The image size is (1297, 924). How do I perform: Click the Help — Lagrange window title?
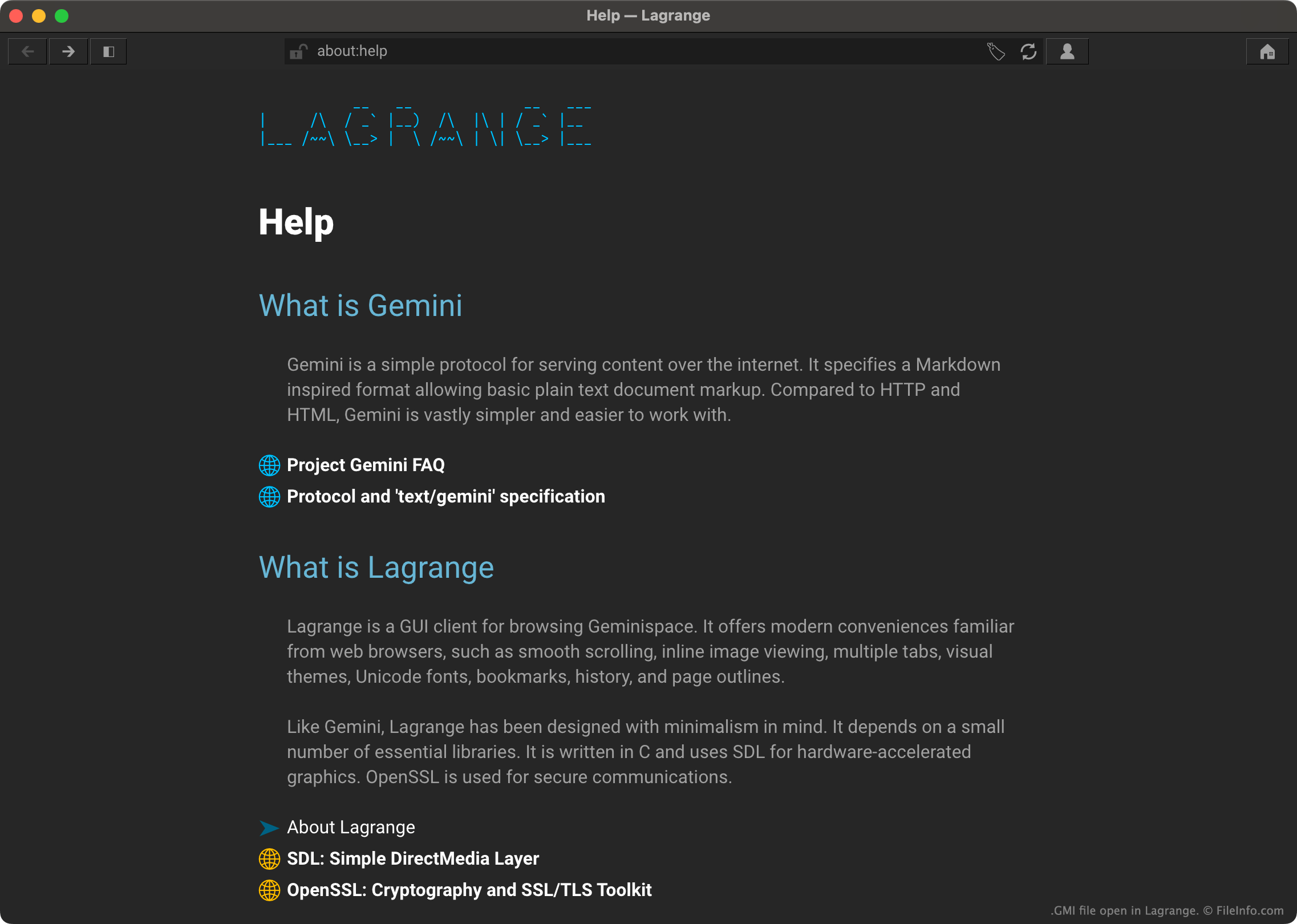click(x=648, y=15)
